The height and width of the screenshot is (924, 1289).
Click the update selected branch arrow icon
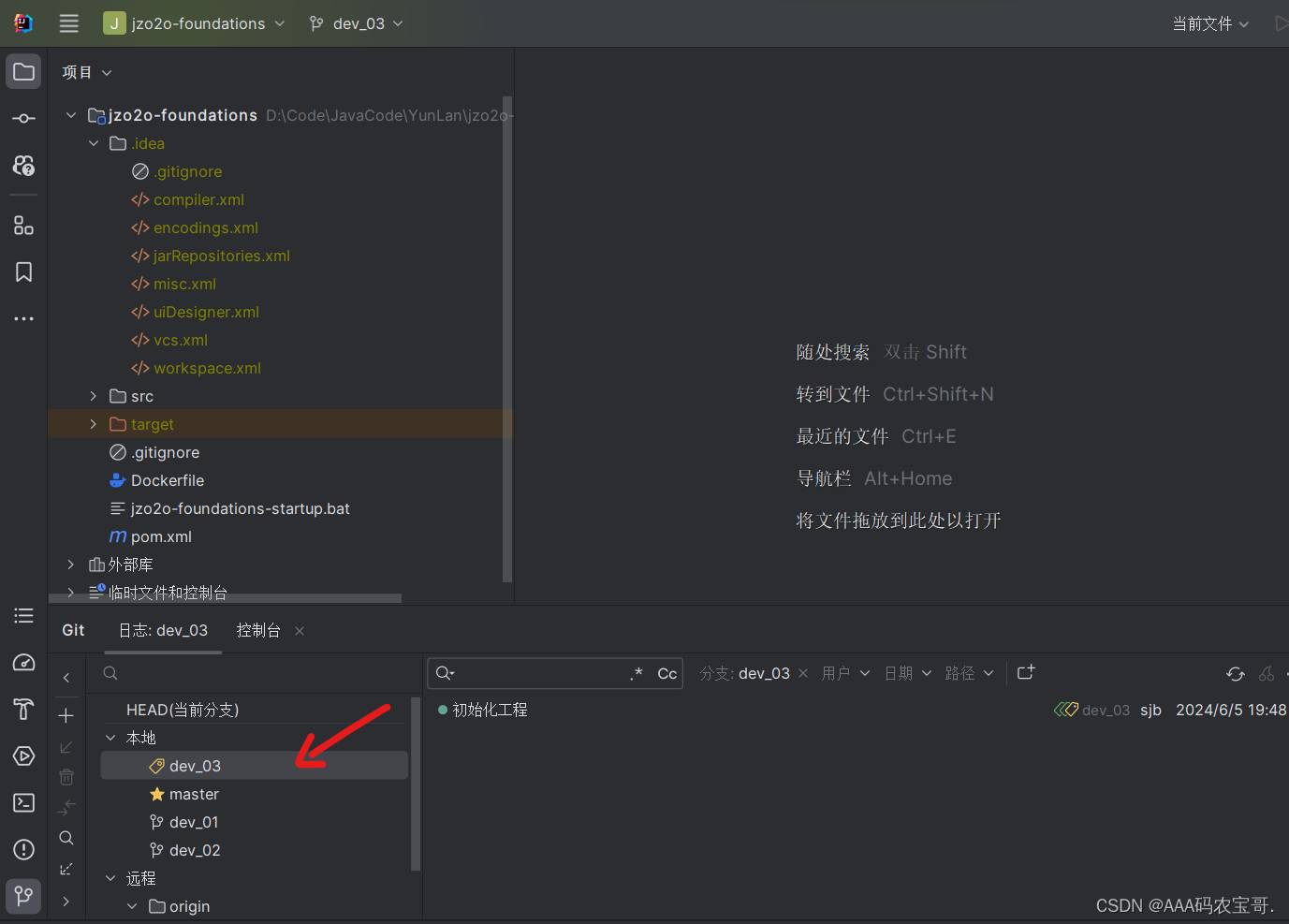click(x=66, y=747)
